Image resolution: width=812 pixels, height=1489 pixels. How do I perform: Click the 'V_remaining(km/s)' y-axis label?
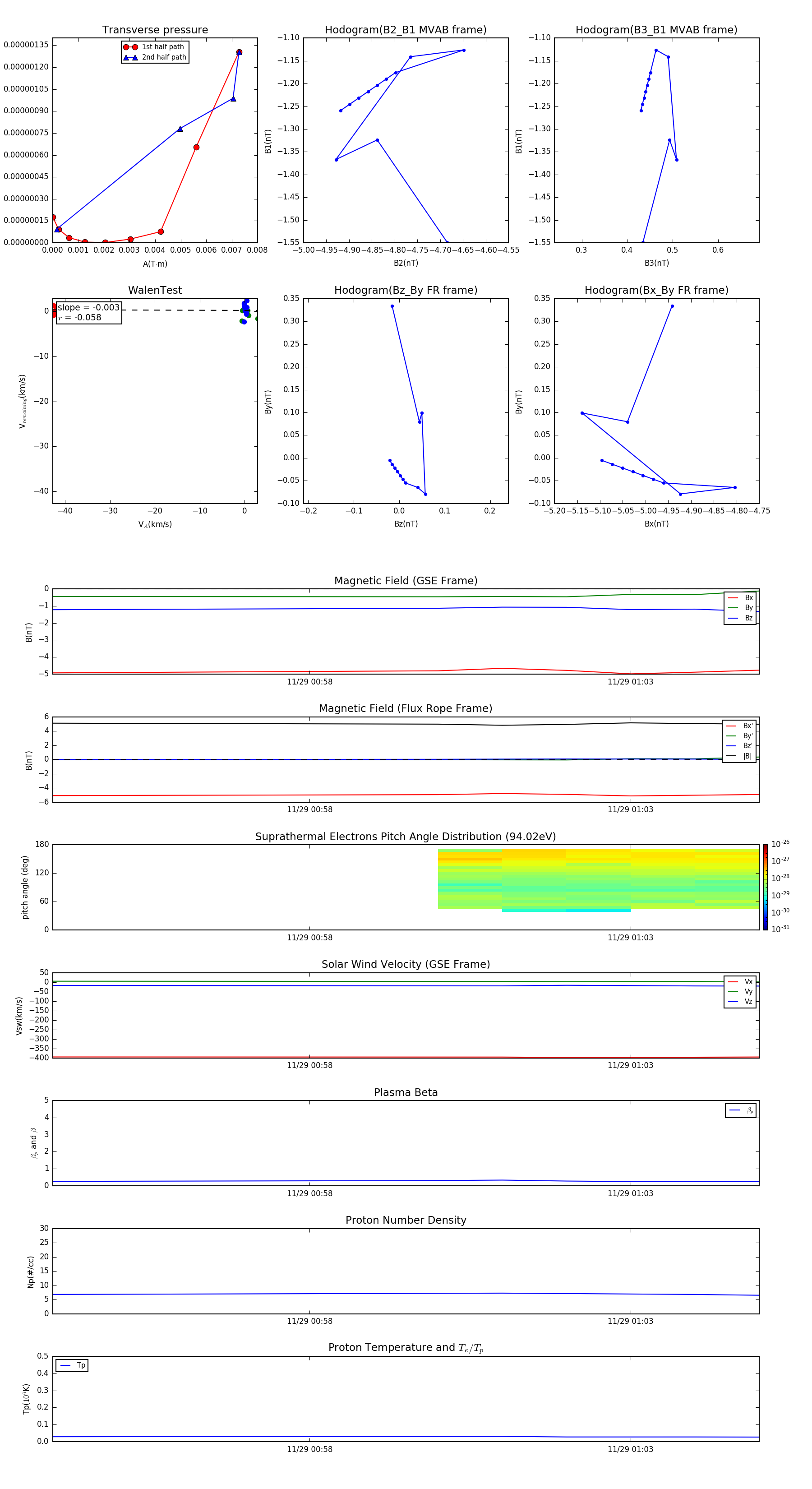click(x=22, y=401)
